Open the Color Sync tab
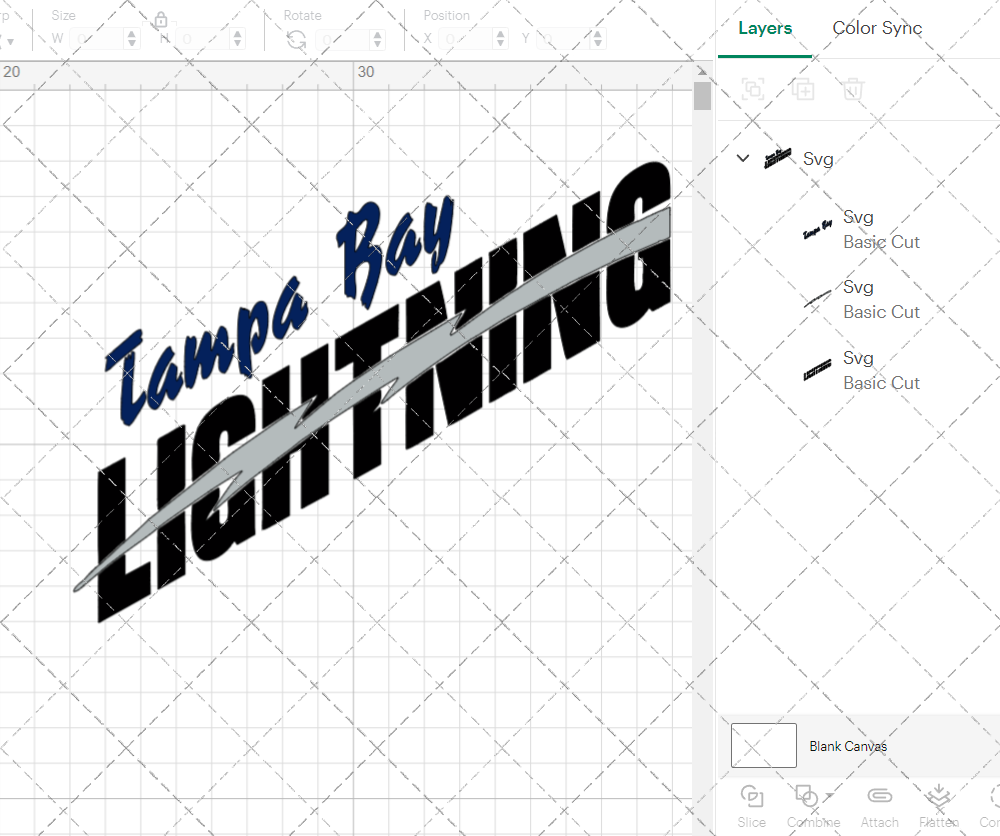 [x=877, y=28]
